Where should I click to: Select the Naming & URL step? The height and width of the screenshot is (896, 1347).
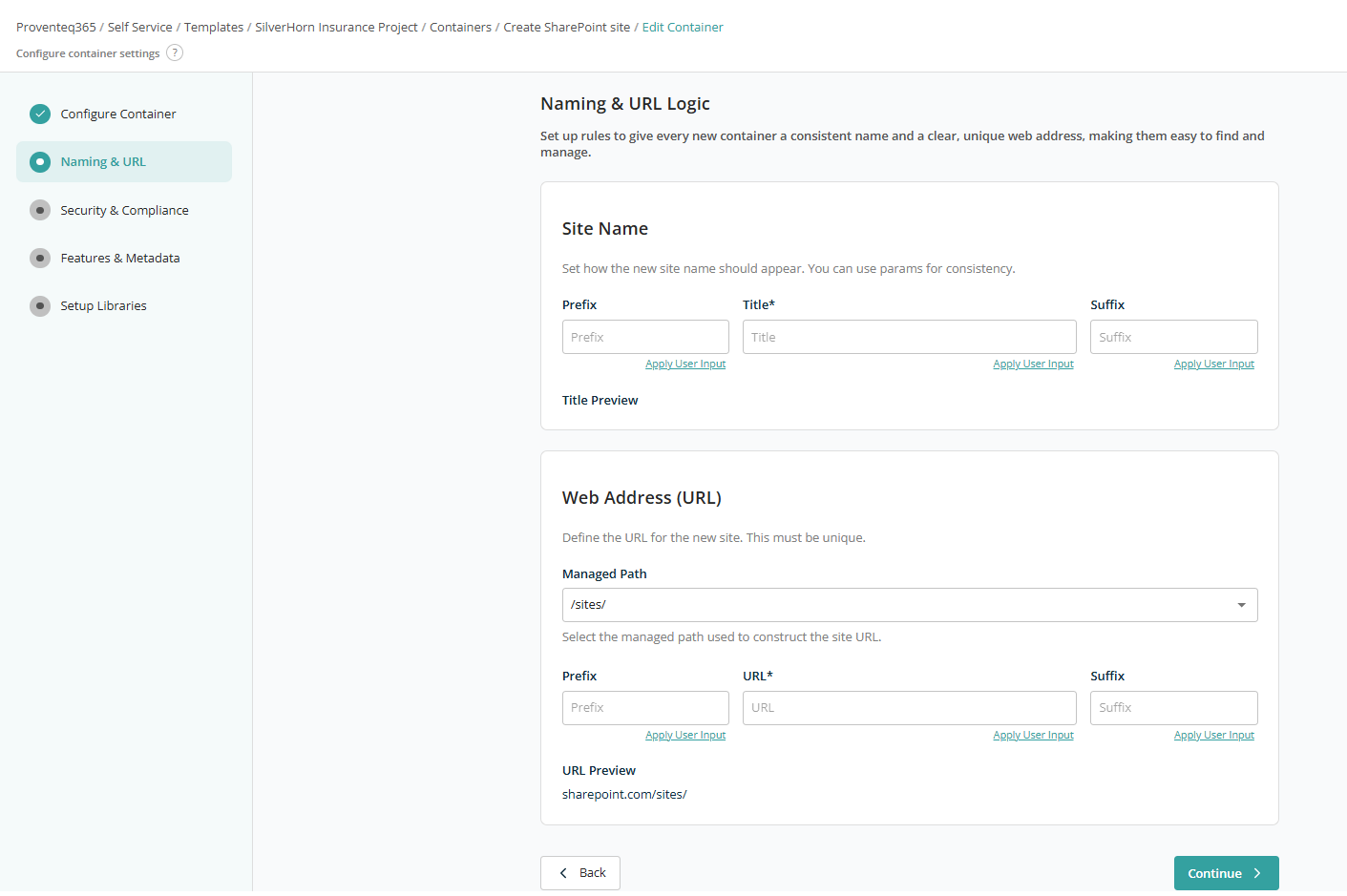(124, 162)
